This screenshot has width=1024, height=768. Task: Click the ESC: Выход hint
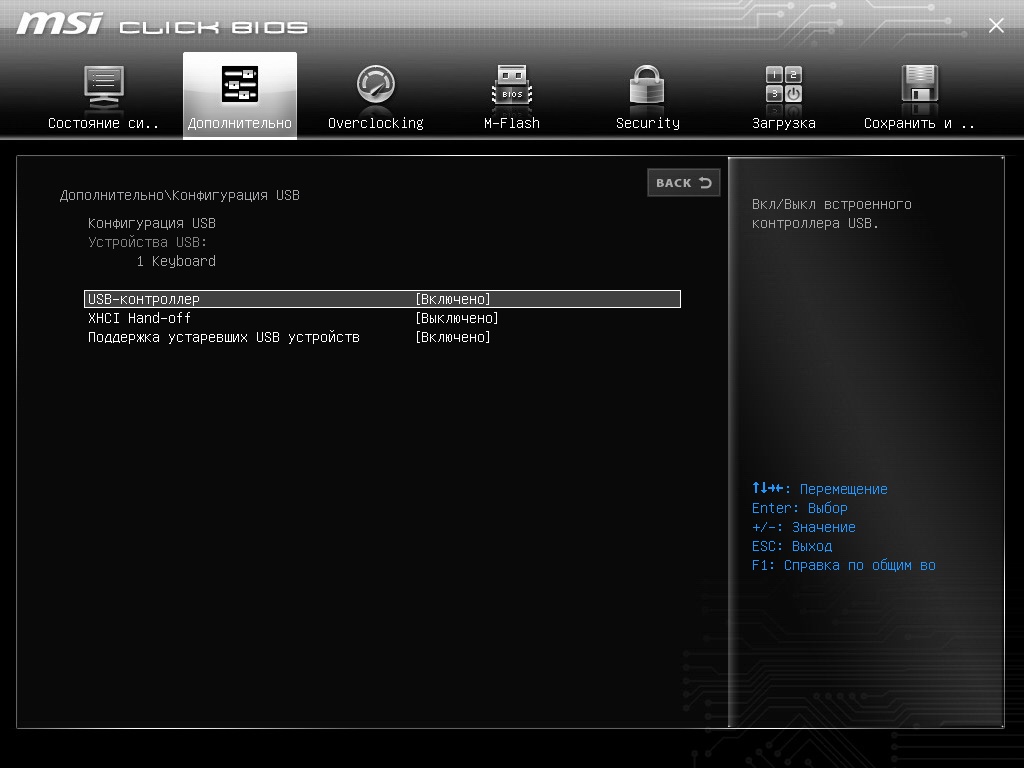click(x=792, y=546)
